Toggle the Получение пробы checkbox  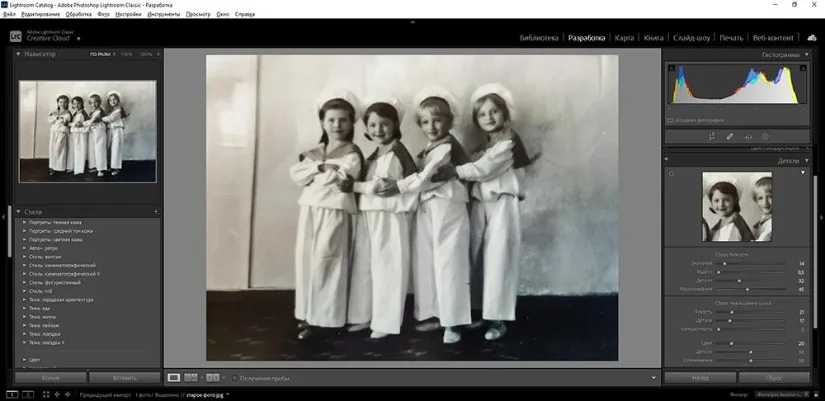pyautogui.click(x=234, y=378)
